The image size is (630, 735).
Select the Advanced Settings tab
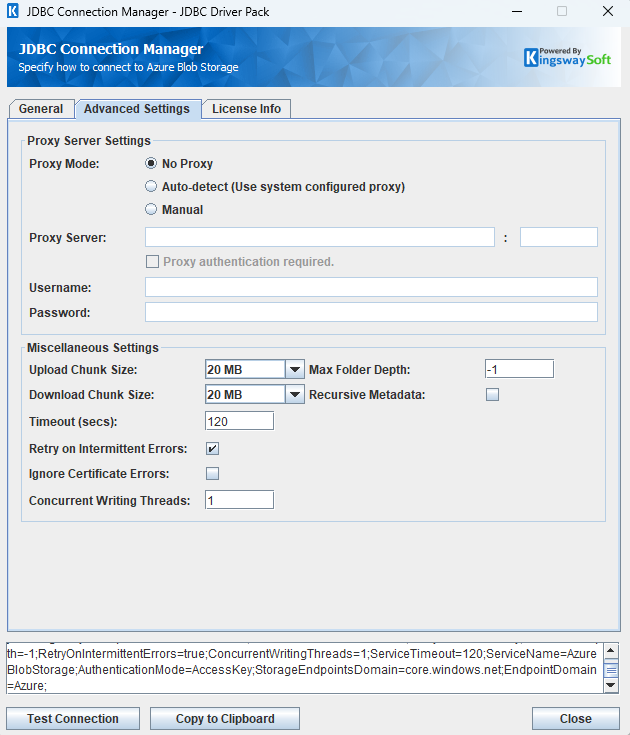(x=137, y=109)
